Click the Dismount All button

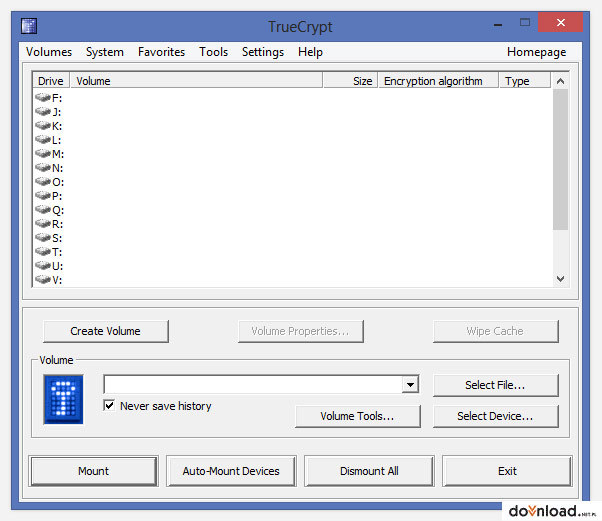(369, 471)
